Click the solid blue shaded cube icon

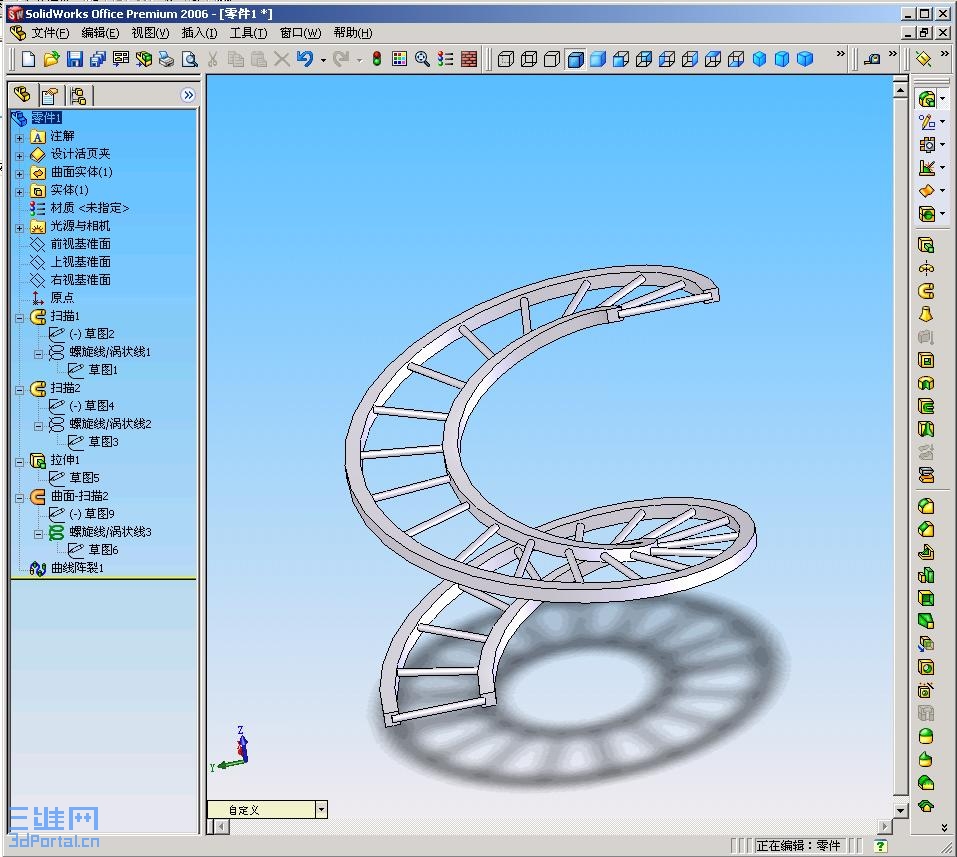point(598,59)
